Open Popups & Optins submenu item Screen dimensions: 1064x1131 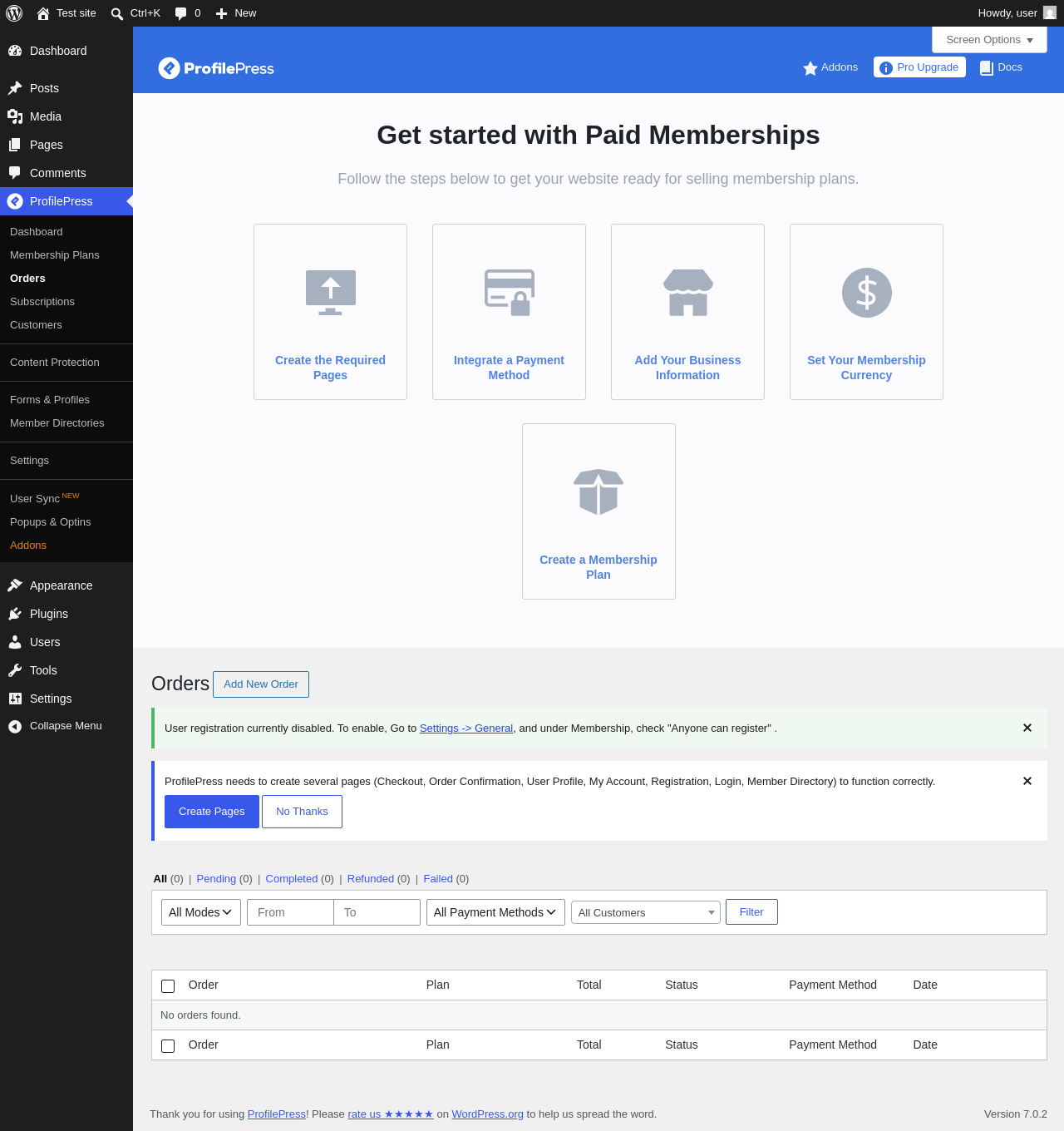coord(51,522)
